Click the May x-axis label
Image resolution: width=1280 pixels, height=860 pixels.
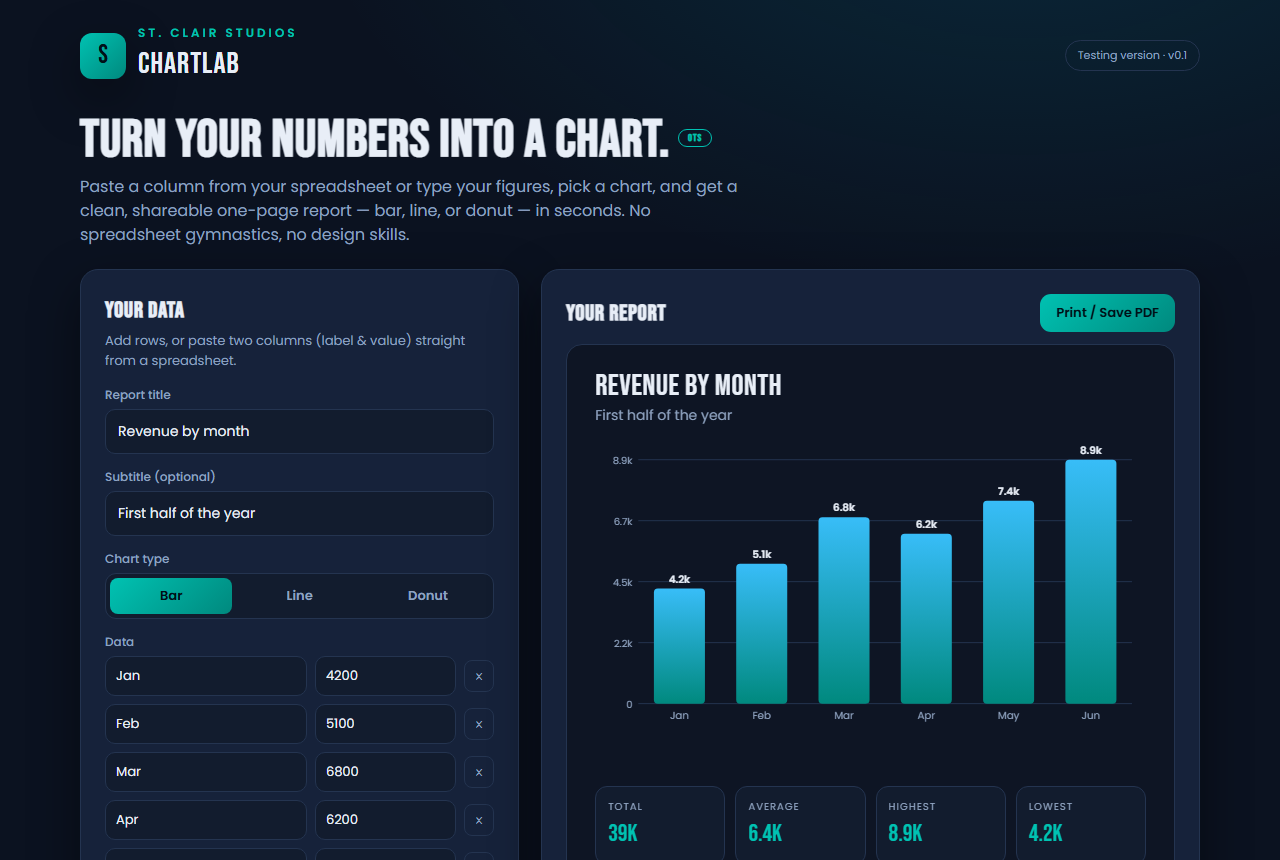(x=1008, y=716)
